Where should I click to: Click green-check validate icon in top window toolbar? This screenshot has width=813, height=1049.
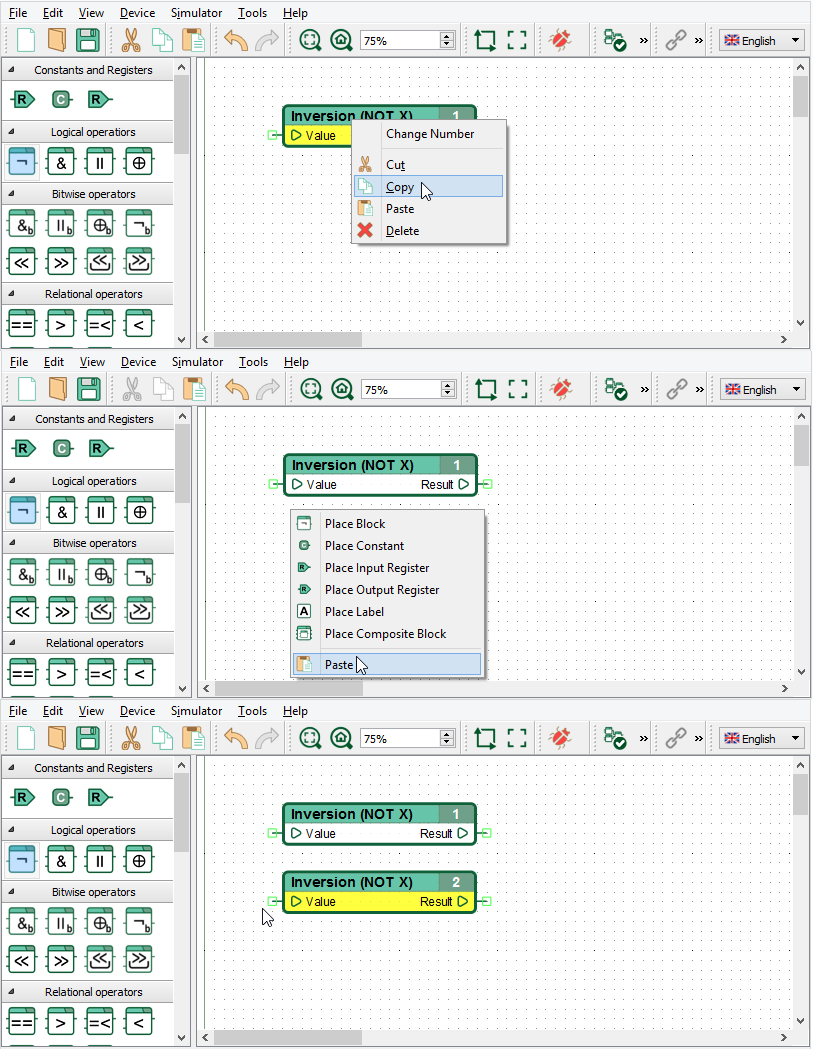614,40
